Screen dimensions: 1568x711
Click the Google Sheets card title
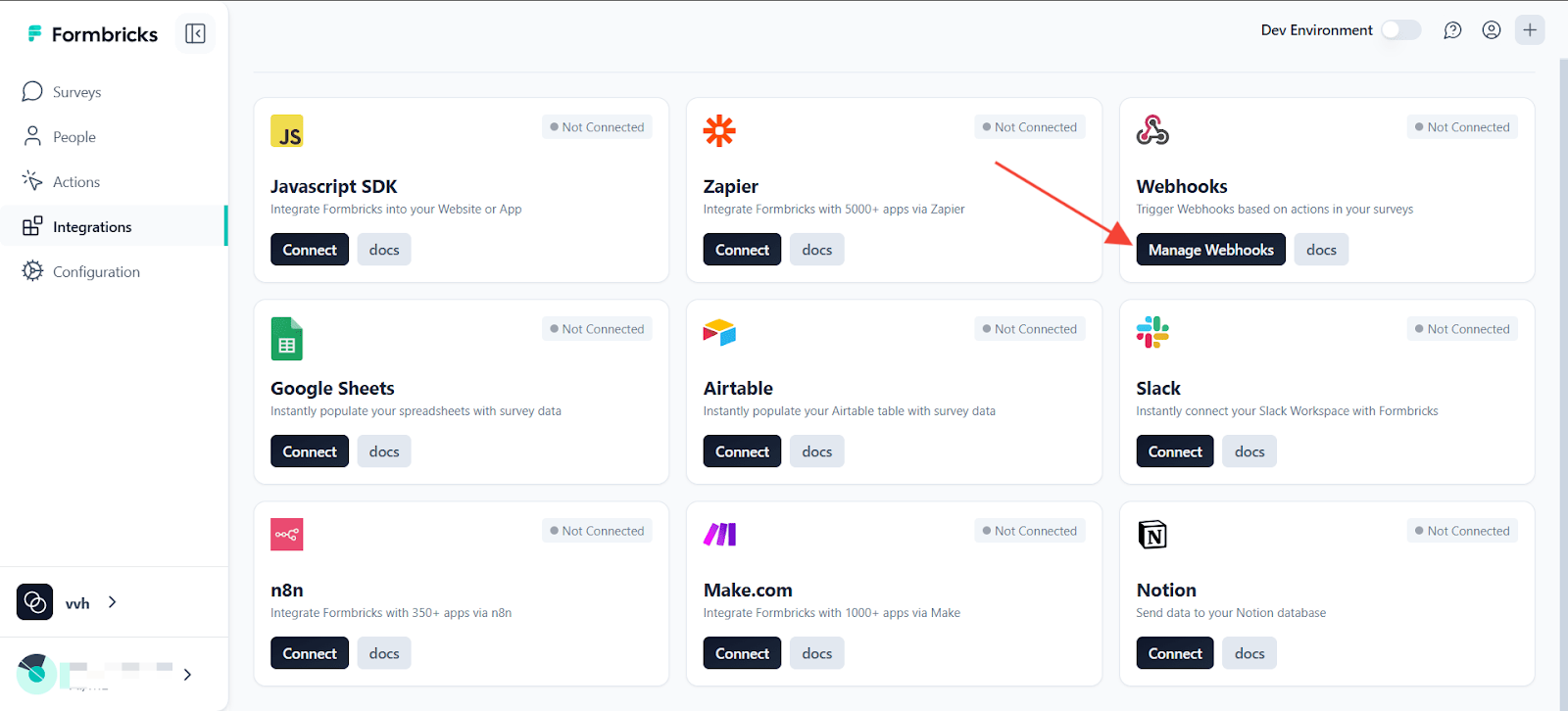[x=332, y=388]
